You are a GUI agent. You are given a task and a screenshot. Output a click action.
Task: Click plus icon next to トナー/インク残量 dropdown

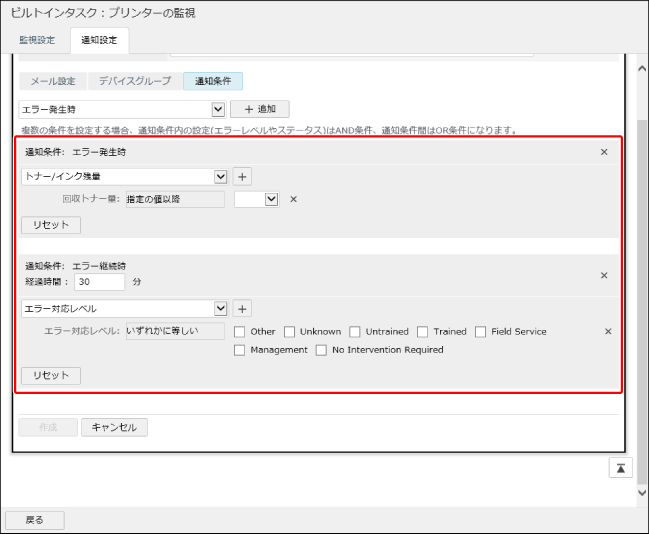click(242, 177)
